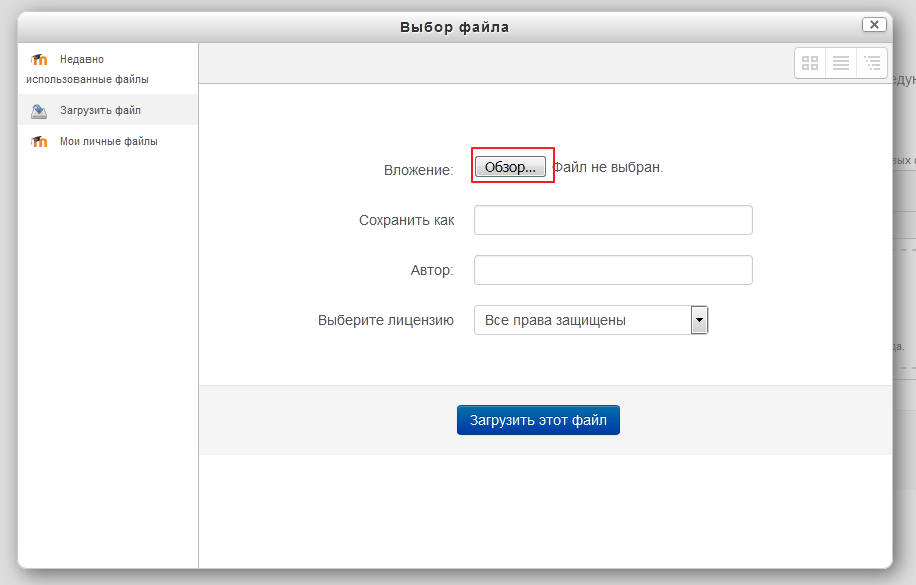
Task: Expand the license dropdown arrow
Action: (700, 320)
